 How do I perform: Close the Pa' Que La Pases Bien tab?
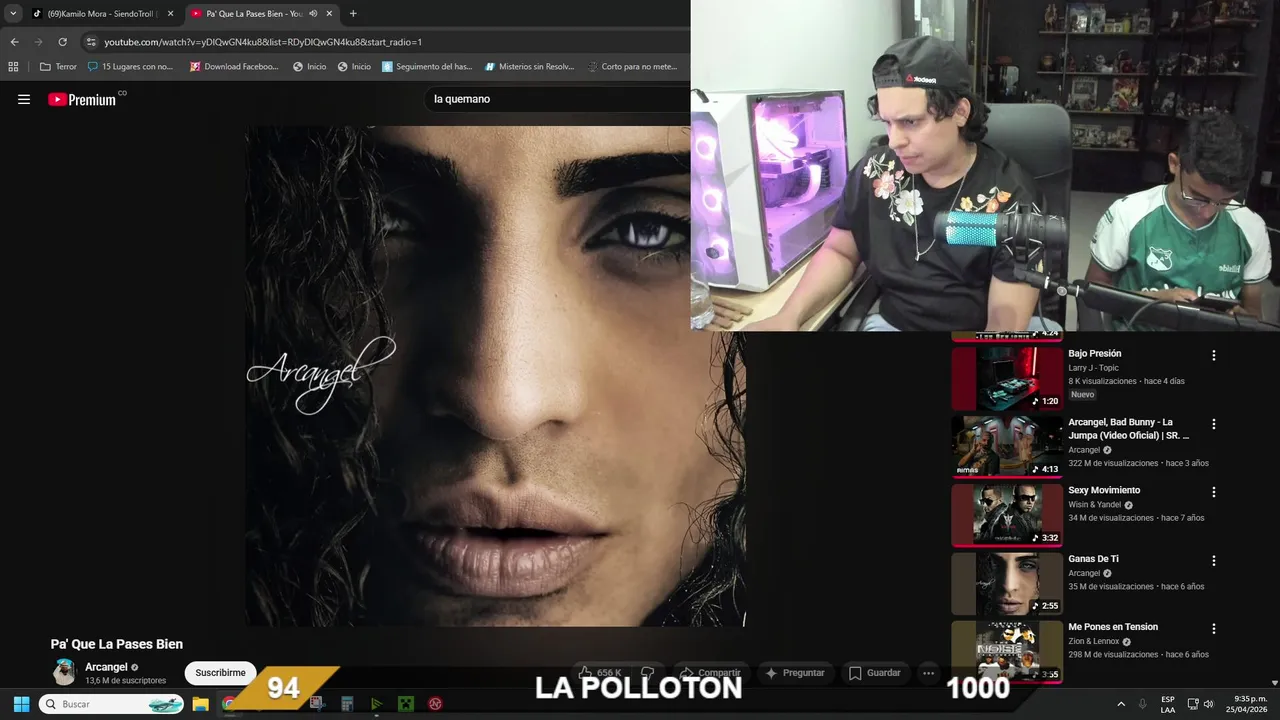tap(329, 14)
